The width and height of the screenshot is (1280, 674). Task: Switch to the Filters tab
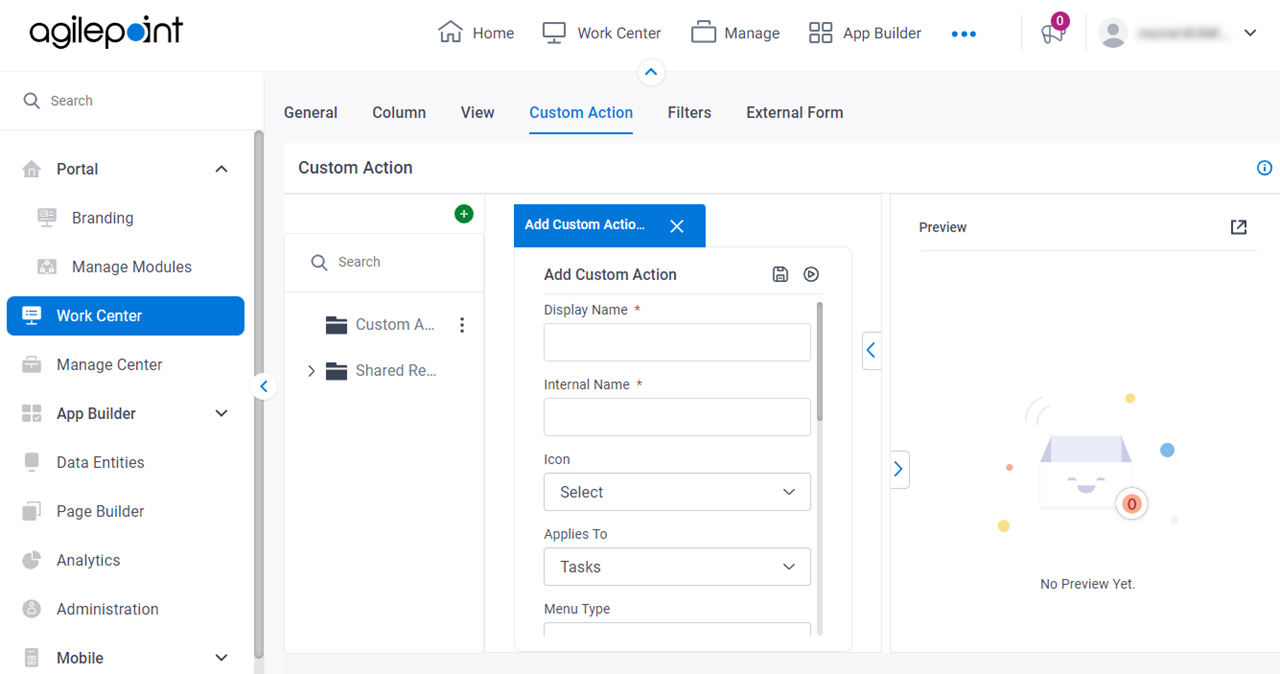689,113
